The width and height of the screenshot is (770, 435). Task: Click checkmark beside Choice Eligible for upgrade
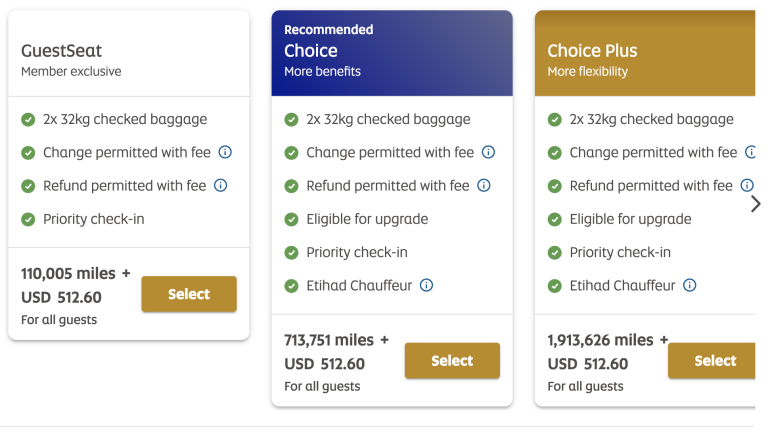(292, 220)
